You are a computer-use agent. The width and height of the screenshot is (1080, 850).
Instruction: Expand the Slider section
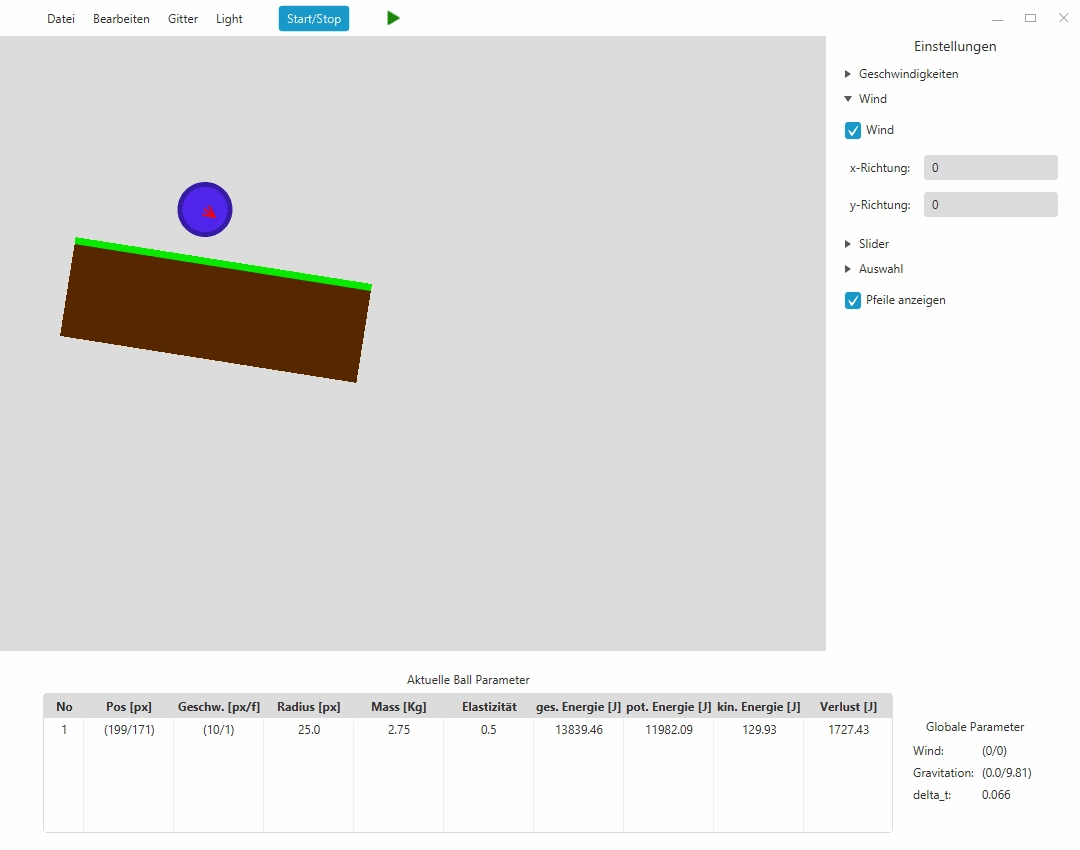click(866, 244)
